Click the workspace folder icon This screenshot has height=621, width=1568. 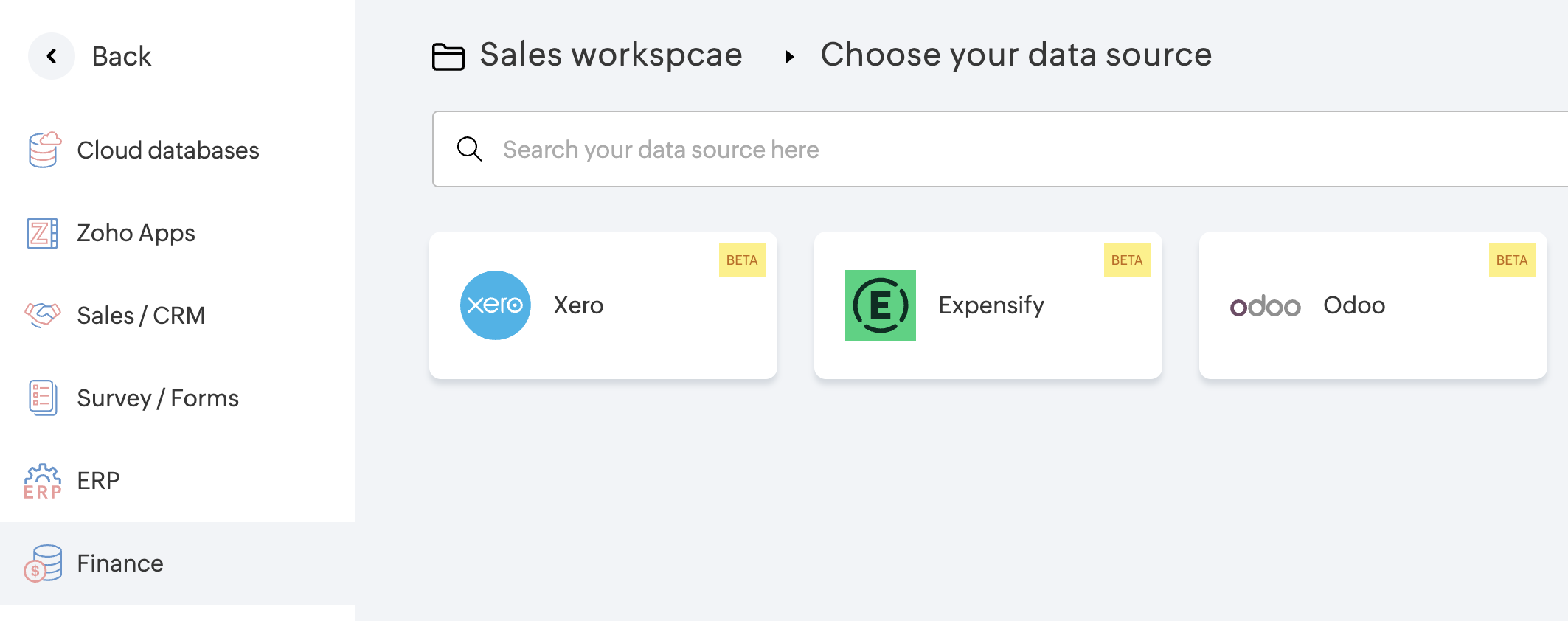pyautogui.click(x=448, y=57)
